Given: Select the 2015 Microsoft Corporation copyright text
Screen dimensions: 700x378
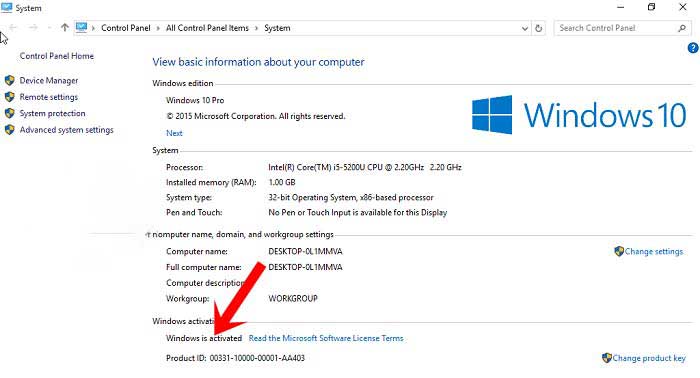Looking at the screenshot, I should (256, 116).
